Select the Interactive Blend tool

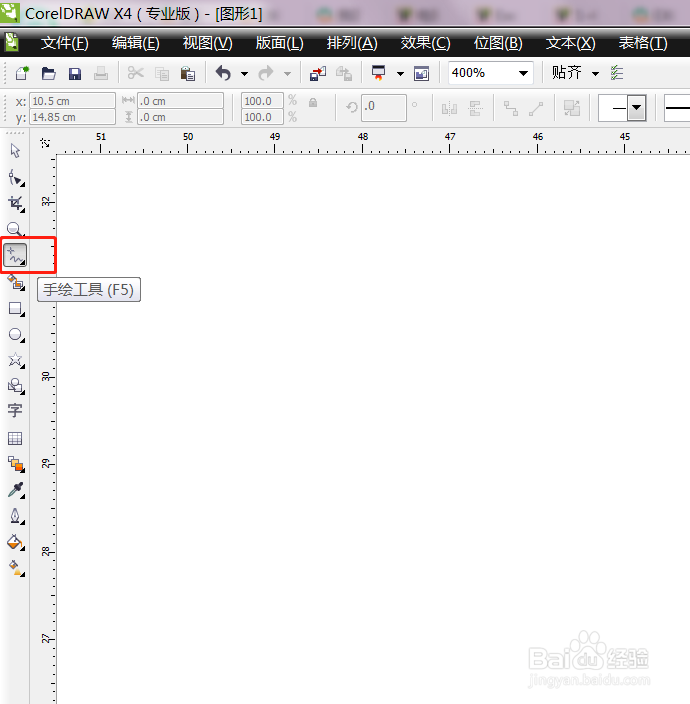click(16, 464)
